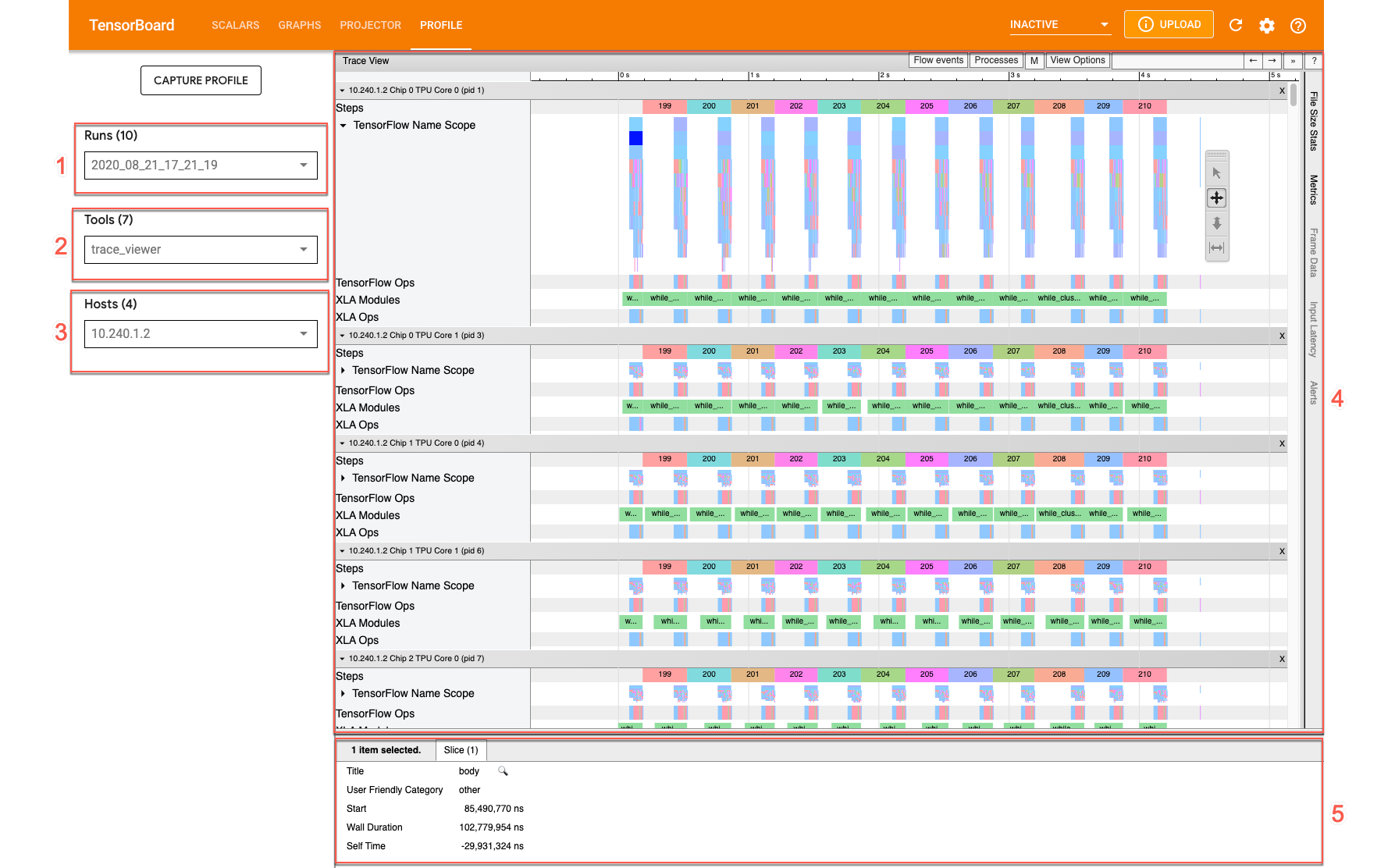The image size is (1395, 868).
Task: Open the Trace View help question mark
Action: (1314, 60)
